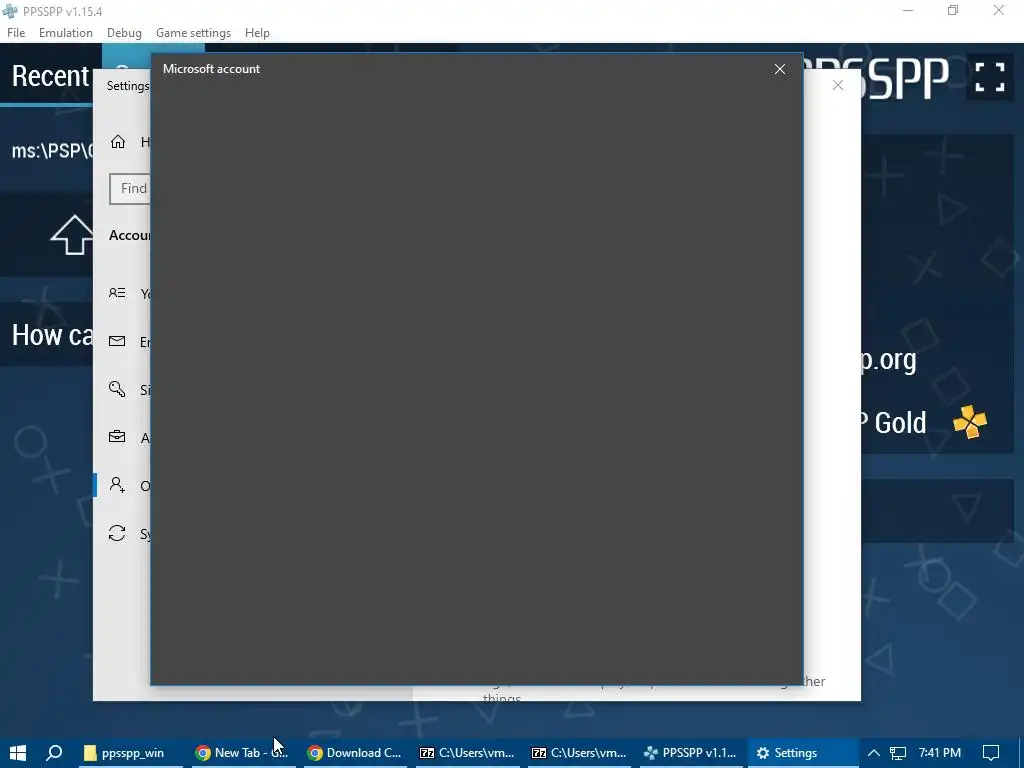This screenshot has height=768, width=1024.
Task: Click the 7:41 PM clock
Action: click(939, 753)
